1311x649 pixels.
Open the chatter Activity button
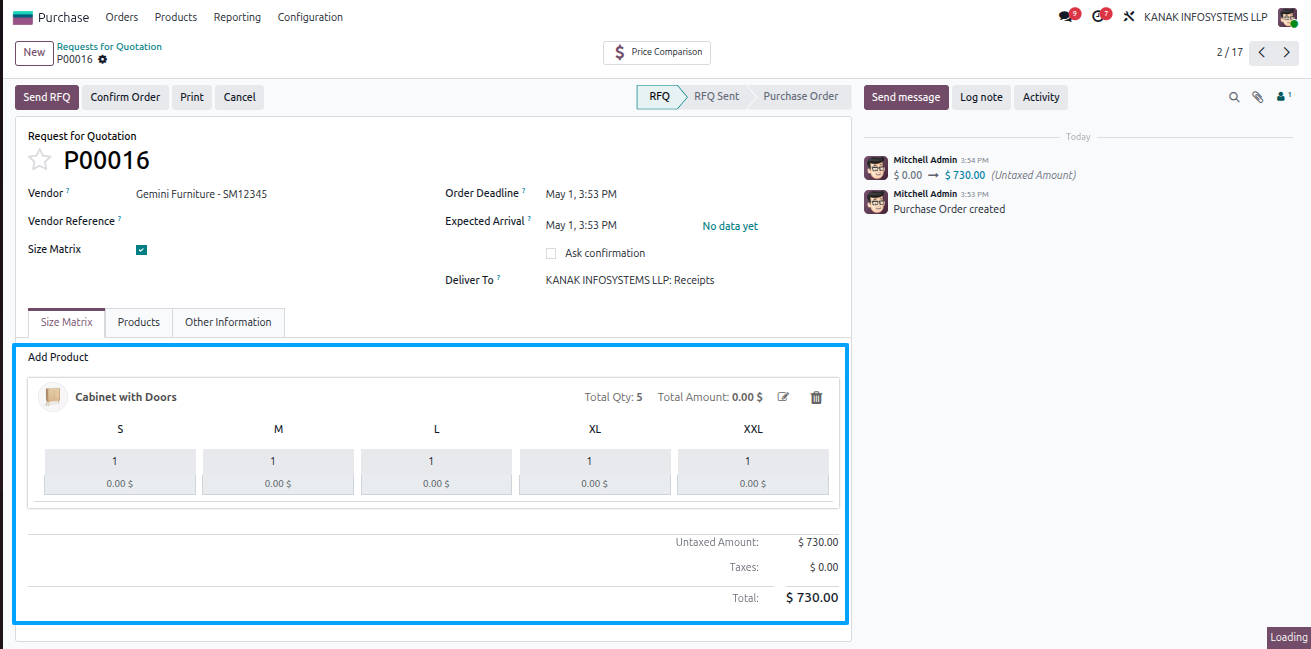tap(1041, 97)
